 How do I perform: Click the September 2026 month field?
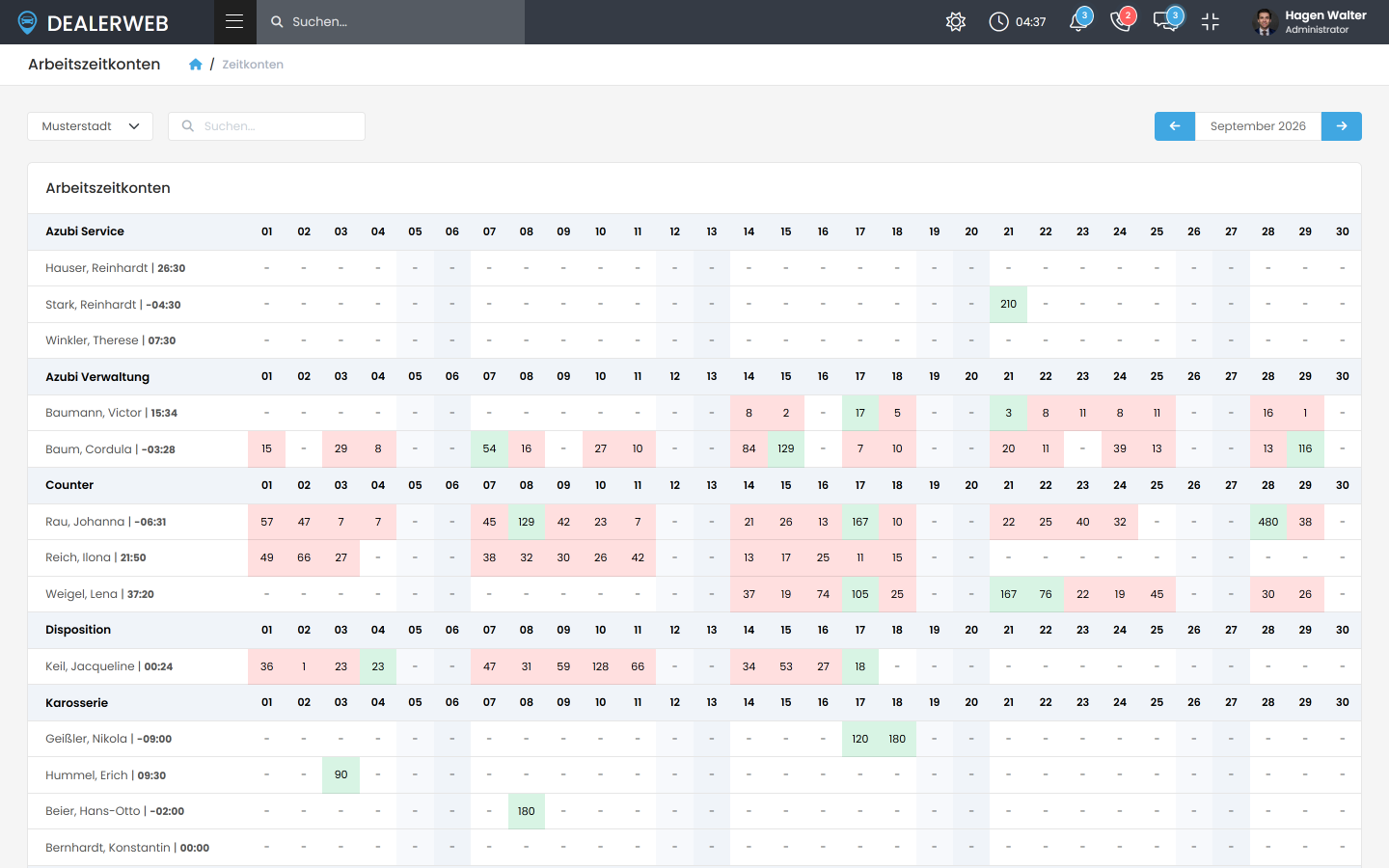[x=1258, y=126]
